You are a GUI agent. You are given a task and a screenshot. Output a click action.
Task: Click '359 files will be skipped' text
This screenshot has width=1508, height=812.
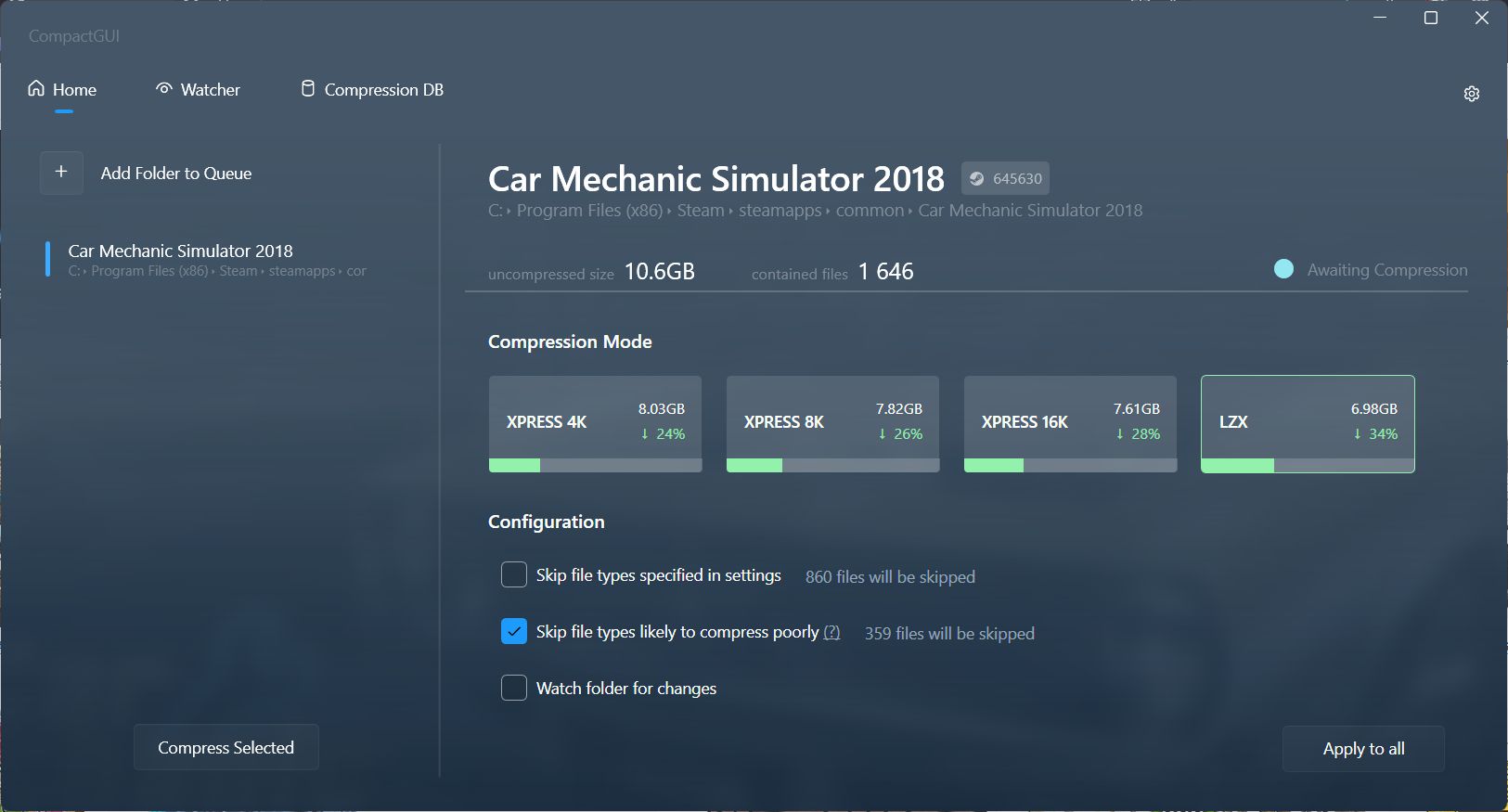(x=949, y=633)
